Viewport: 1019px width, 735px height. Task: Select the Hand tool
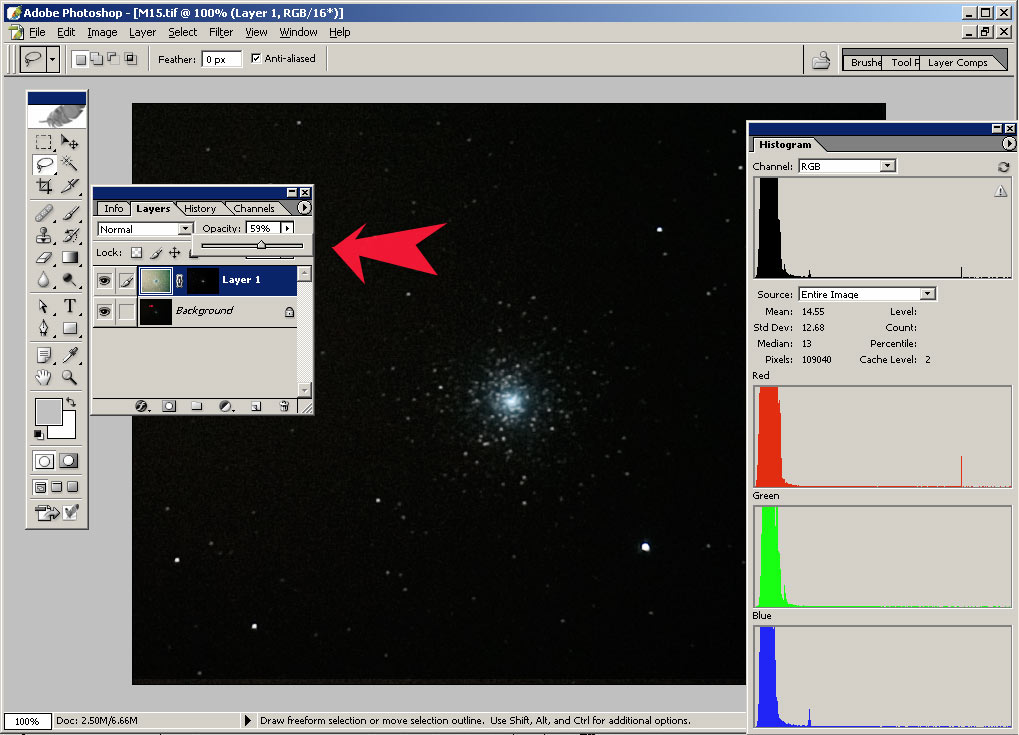tap(44, 377)
